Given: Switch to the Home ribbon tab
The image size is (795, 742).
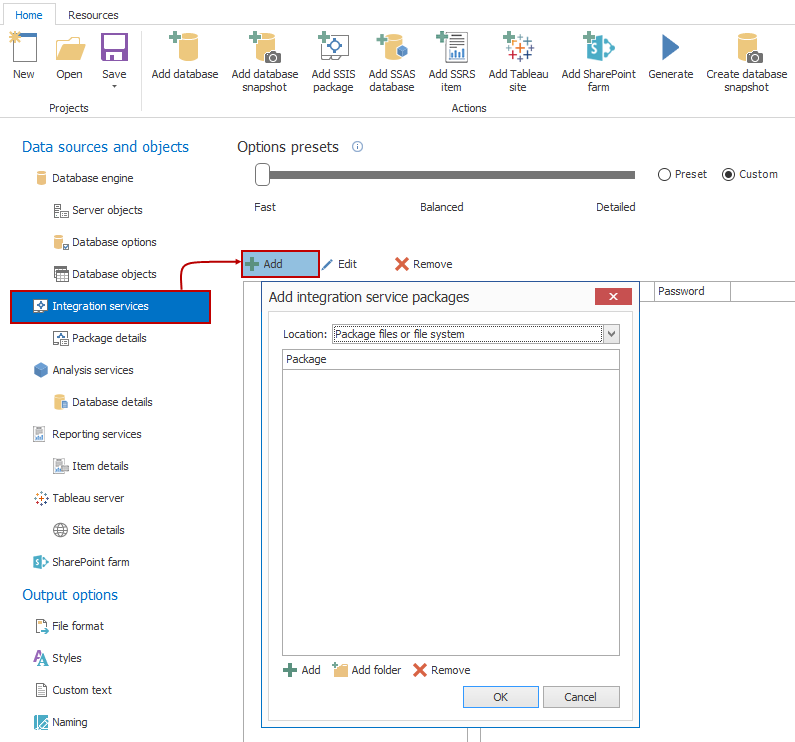Looking at the screenshot, I should tap(29, 15).
